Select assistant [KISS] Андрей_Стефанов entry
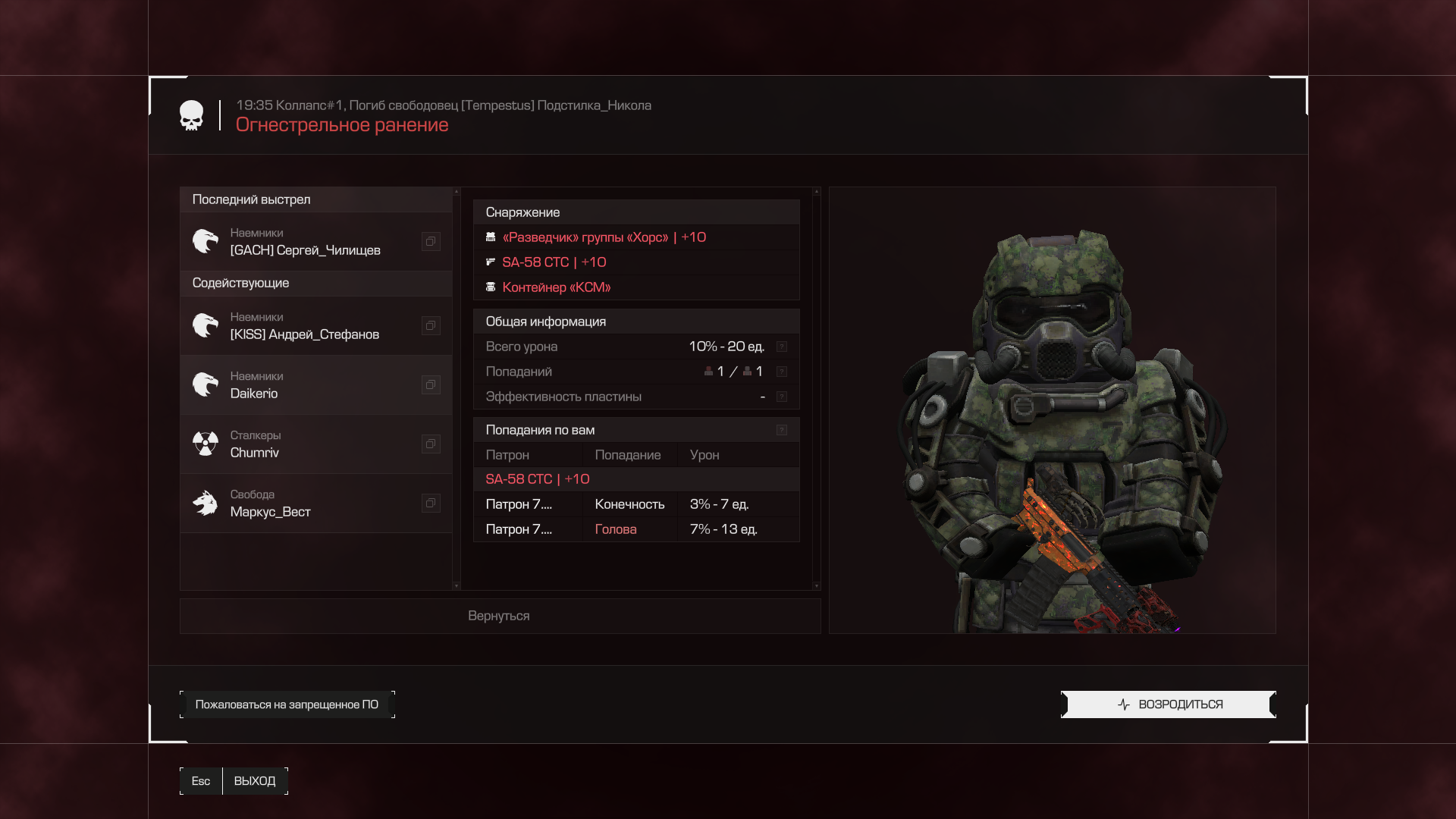1456x819 pixels. tap(316, 325)
